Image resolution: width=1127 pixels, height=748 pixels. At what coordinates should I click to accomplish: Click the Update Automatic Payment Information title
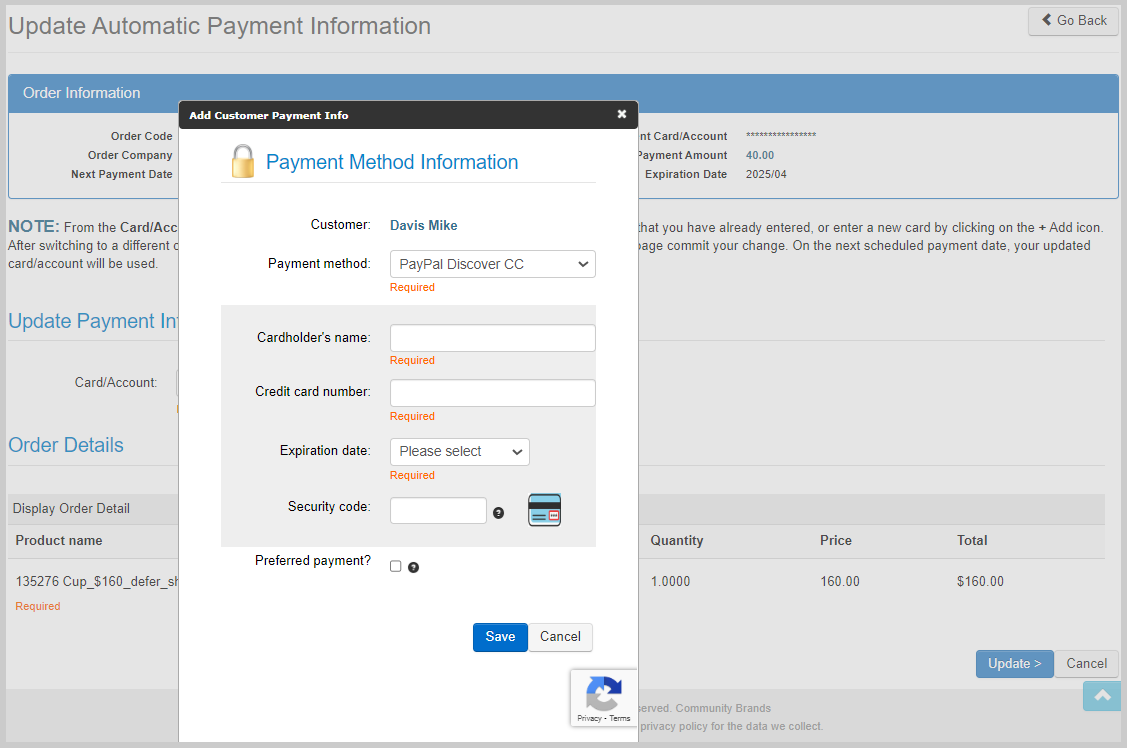click(x=219, y=26)
